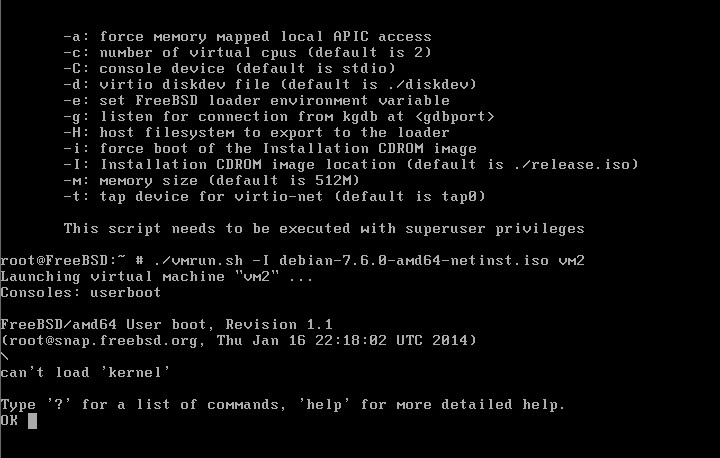Click the '-i:' force boot CDROM line

tap(270, 149)
